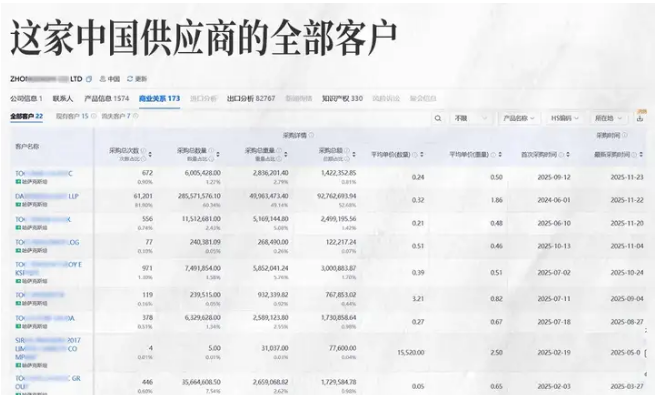Open the 知识产权 330 tab
This screenshot has height=395, width=656.
click(x=342, y=99)
